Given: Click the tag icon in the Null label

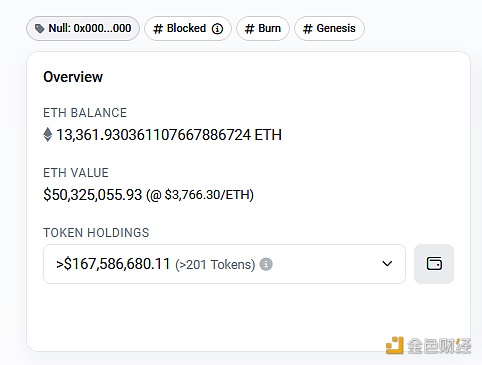Looking at the screenshot, I should point(40,29).
